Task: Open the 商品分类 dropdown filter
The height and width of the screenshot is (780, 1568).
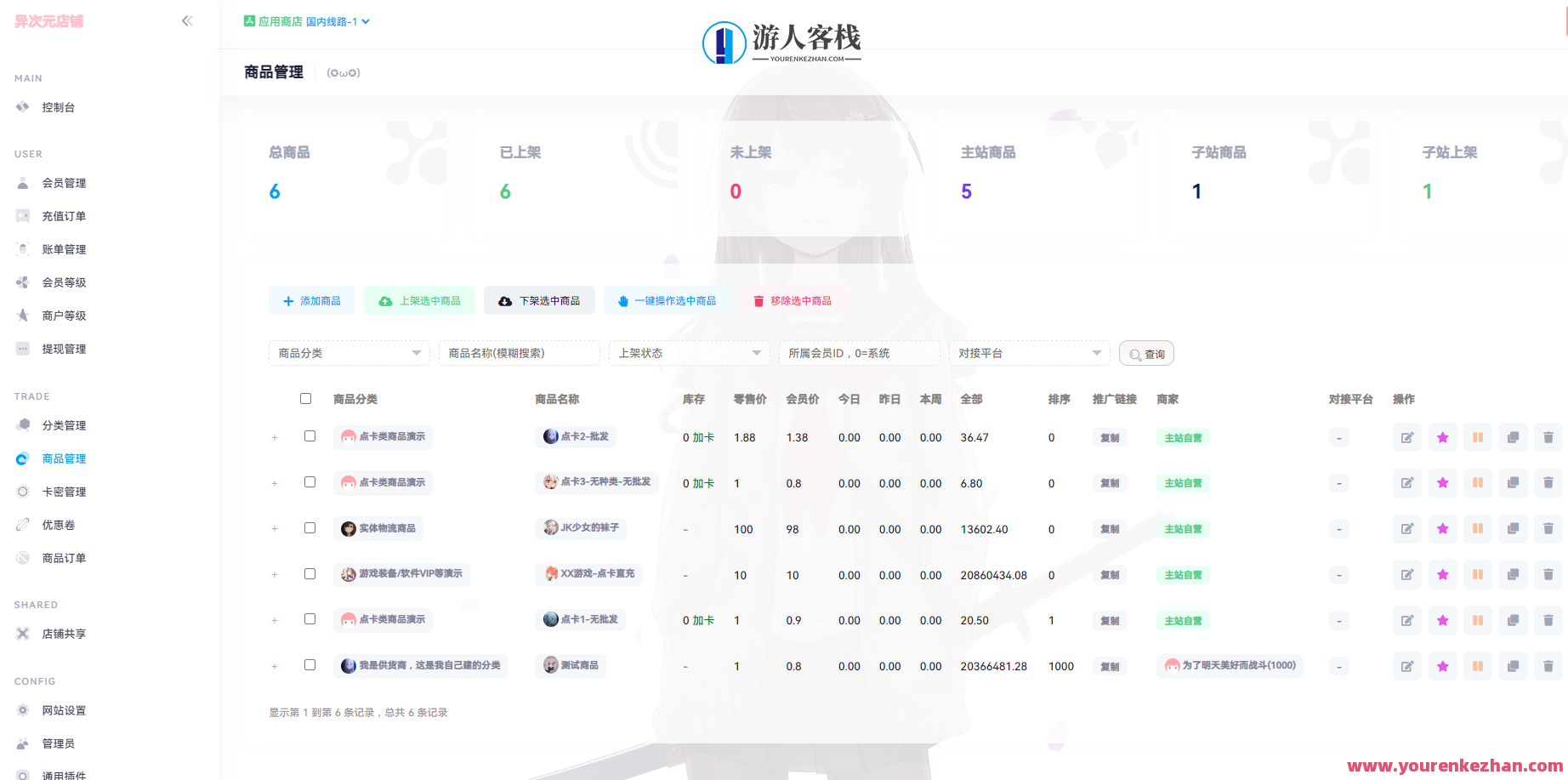Action: pyautogui.click(x=349, y=352)
